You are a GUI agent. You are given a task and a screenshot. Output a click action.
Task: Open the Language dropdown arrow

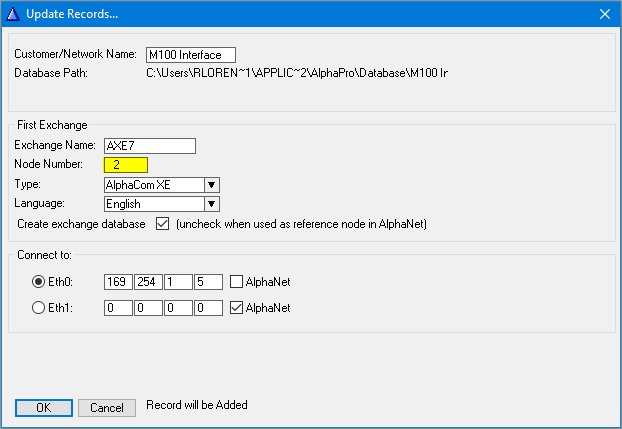pos(212,204)
